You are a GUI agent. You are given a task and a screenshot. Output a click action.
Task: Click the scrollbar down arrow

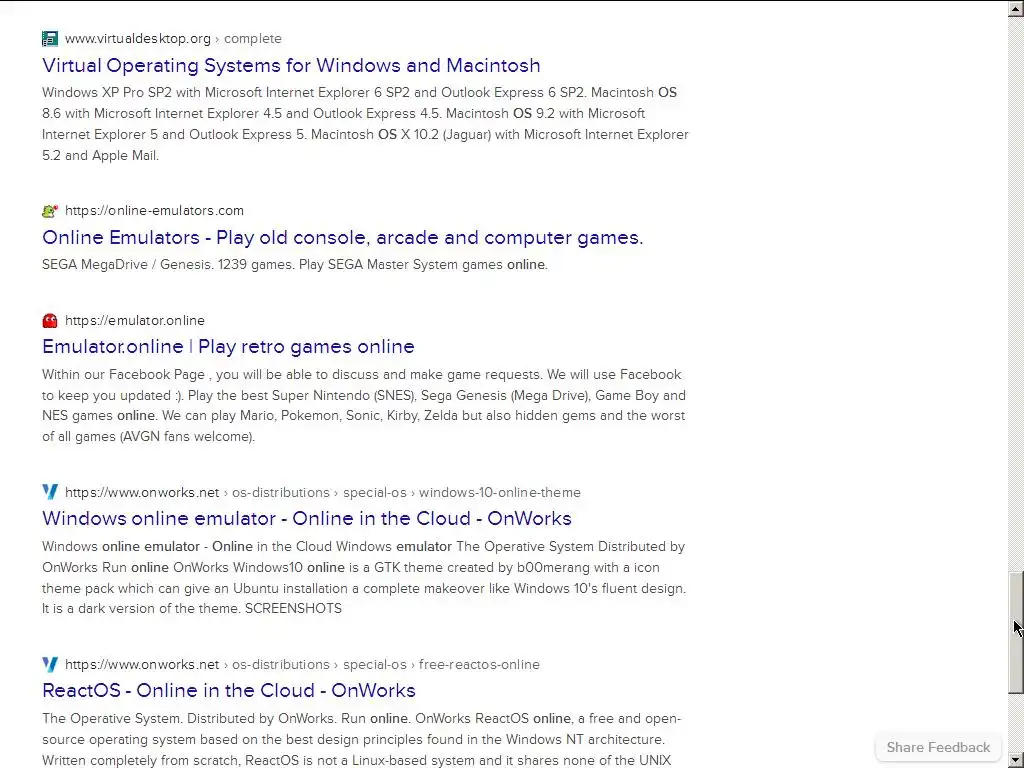[1016, 761]
